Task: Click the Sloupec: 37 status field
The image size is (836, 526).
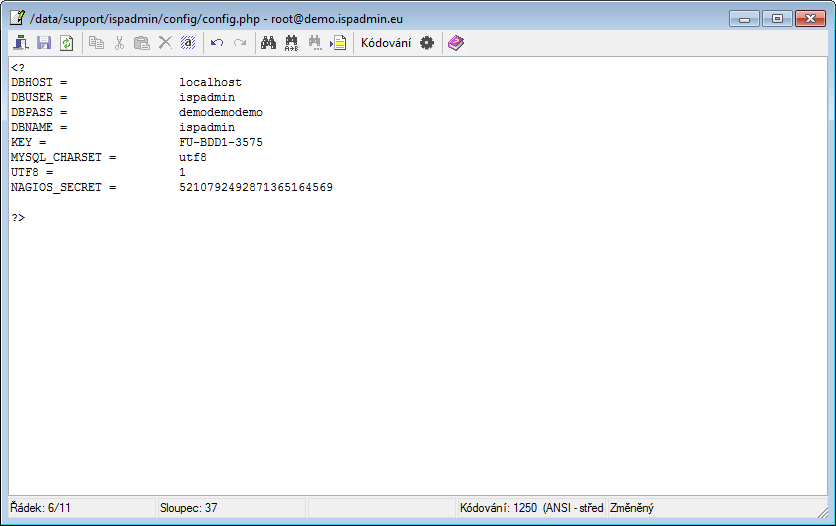Action: coord(231,508)
